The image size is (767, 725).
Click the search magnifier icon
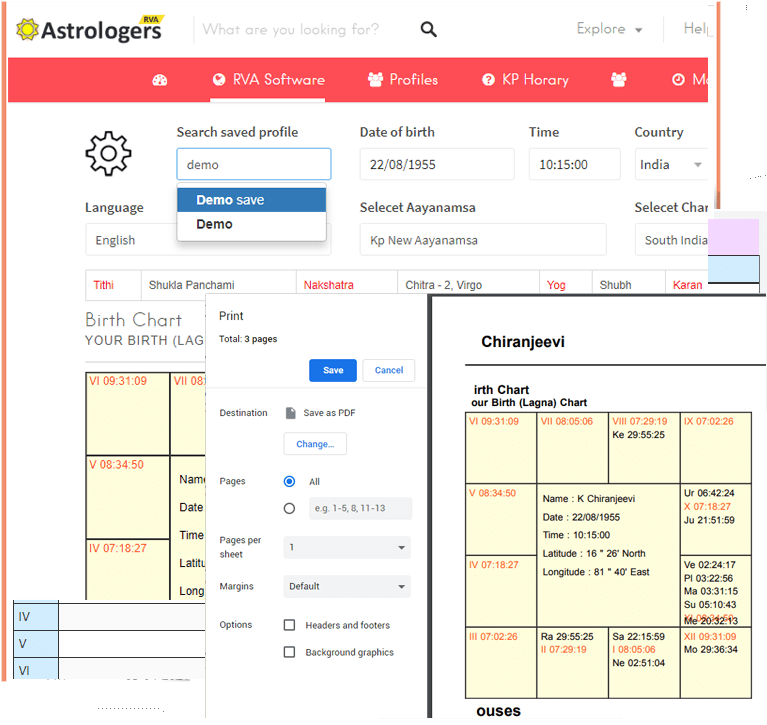pyautogui.click(x=428, y=30)
